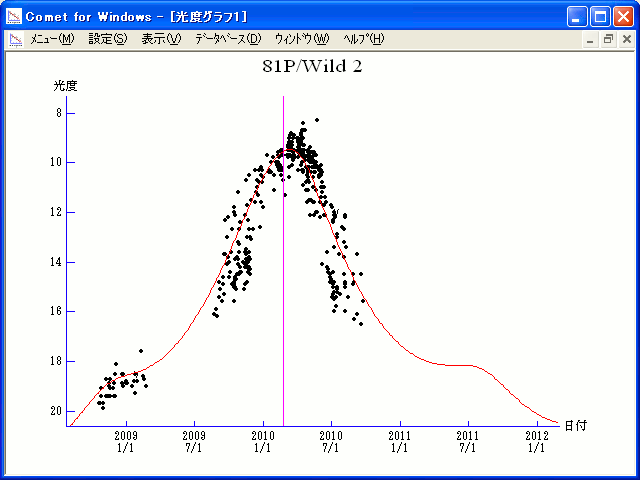Image resolution: width=640 pixels, height=480 pixels.
Task: Click the 2011 7/1 date label
Action: tap(468, 442)
